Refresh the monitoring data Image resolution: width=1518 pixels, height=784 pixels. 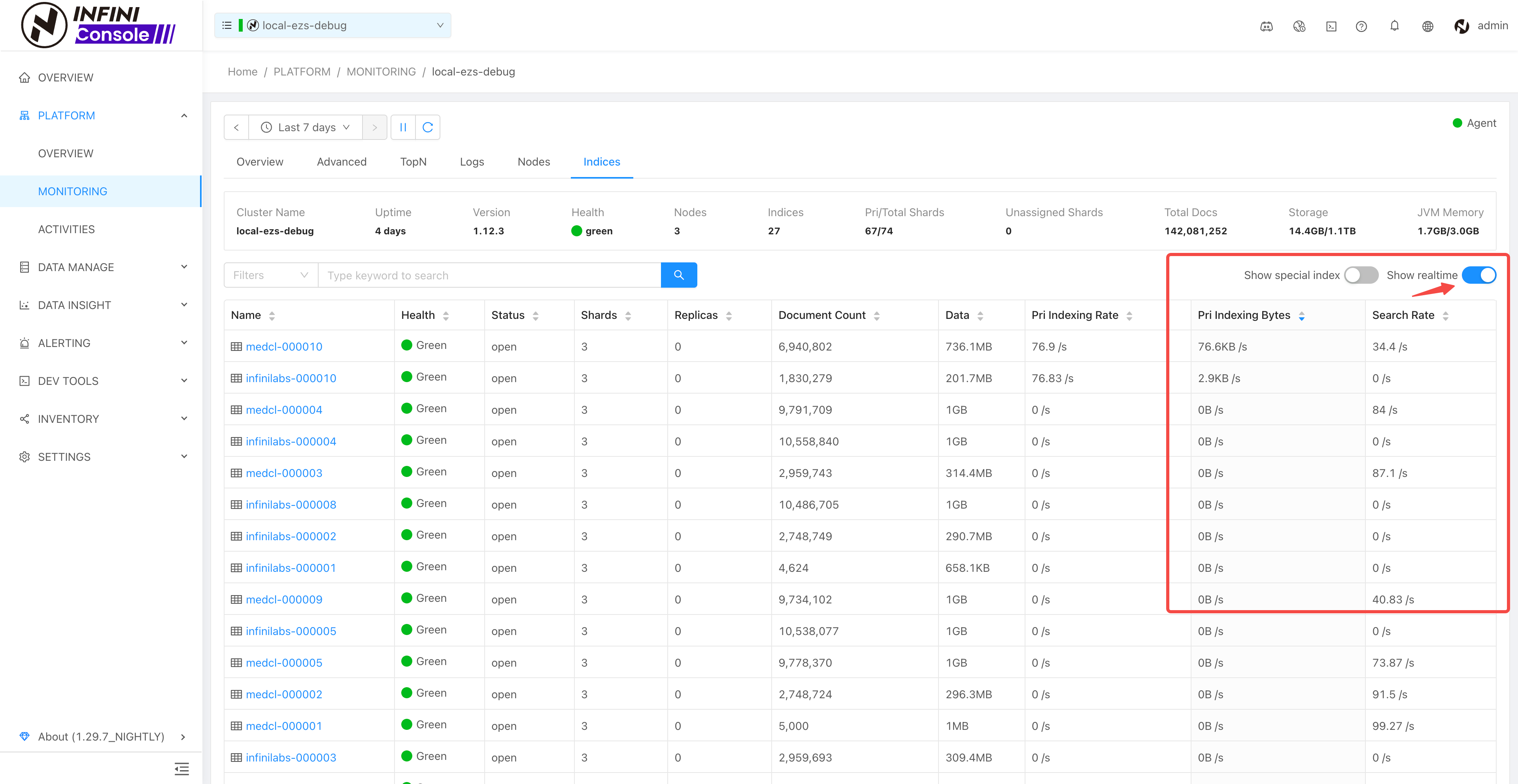(x=428, y=127)
